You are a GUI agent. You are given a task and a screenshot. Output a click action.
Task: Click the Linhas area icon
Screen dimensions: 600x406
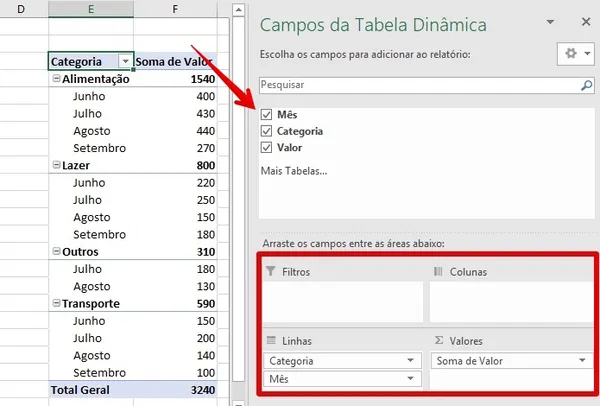click(271, 340)
